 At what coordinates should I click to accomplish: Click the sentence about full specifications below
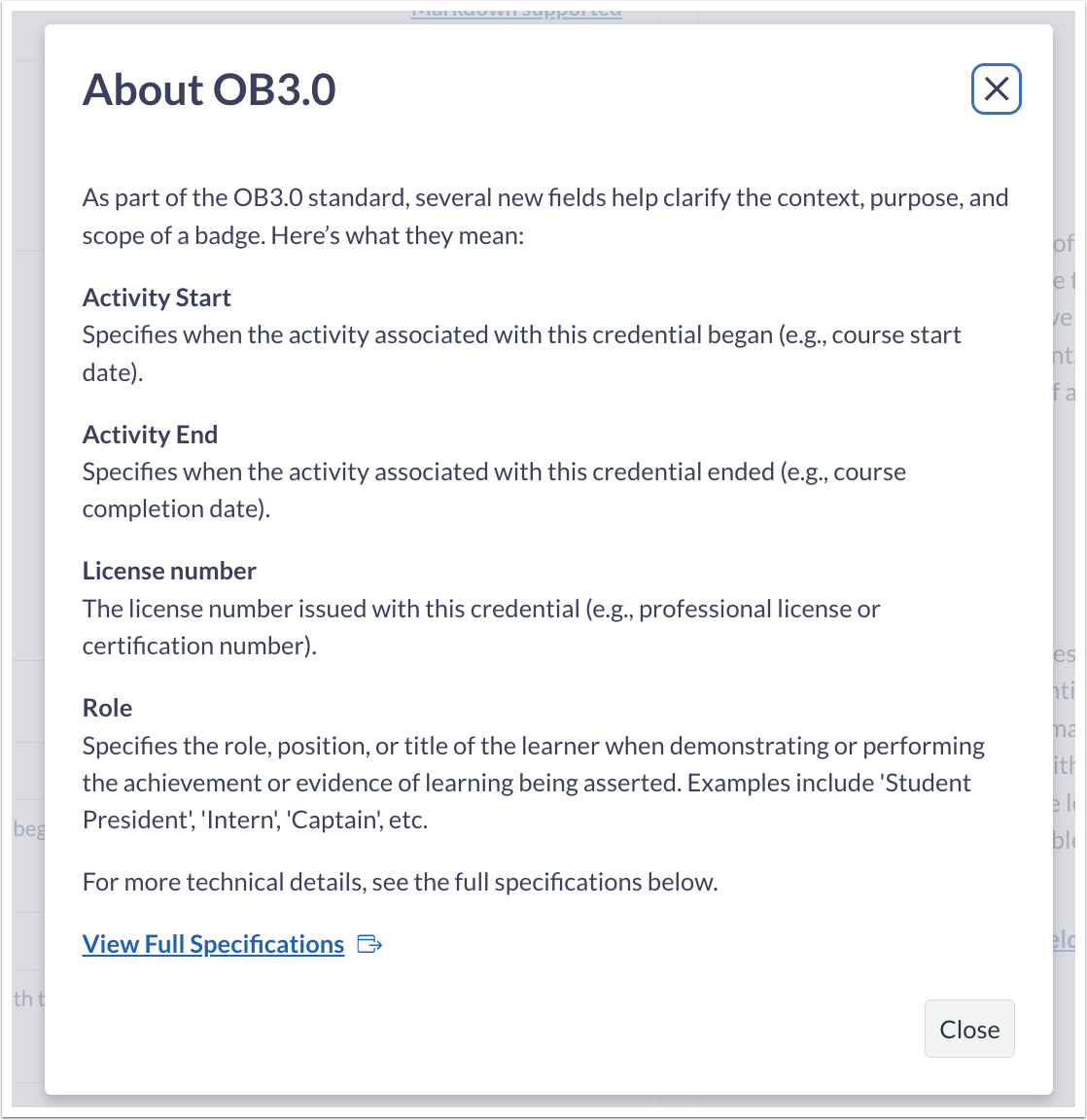pyautogui.click(x=400, y=882)
